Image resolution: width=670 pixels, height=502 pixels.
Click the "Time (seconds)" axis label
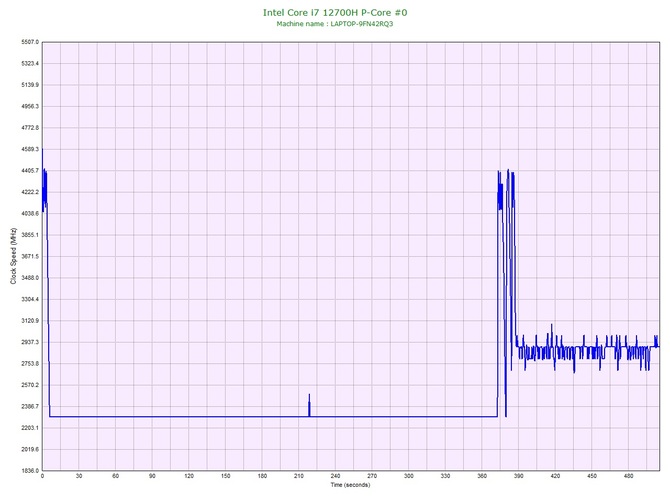[x=350, y=485]
